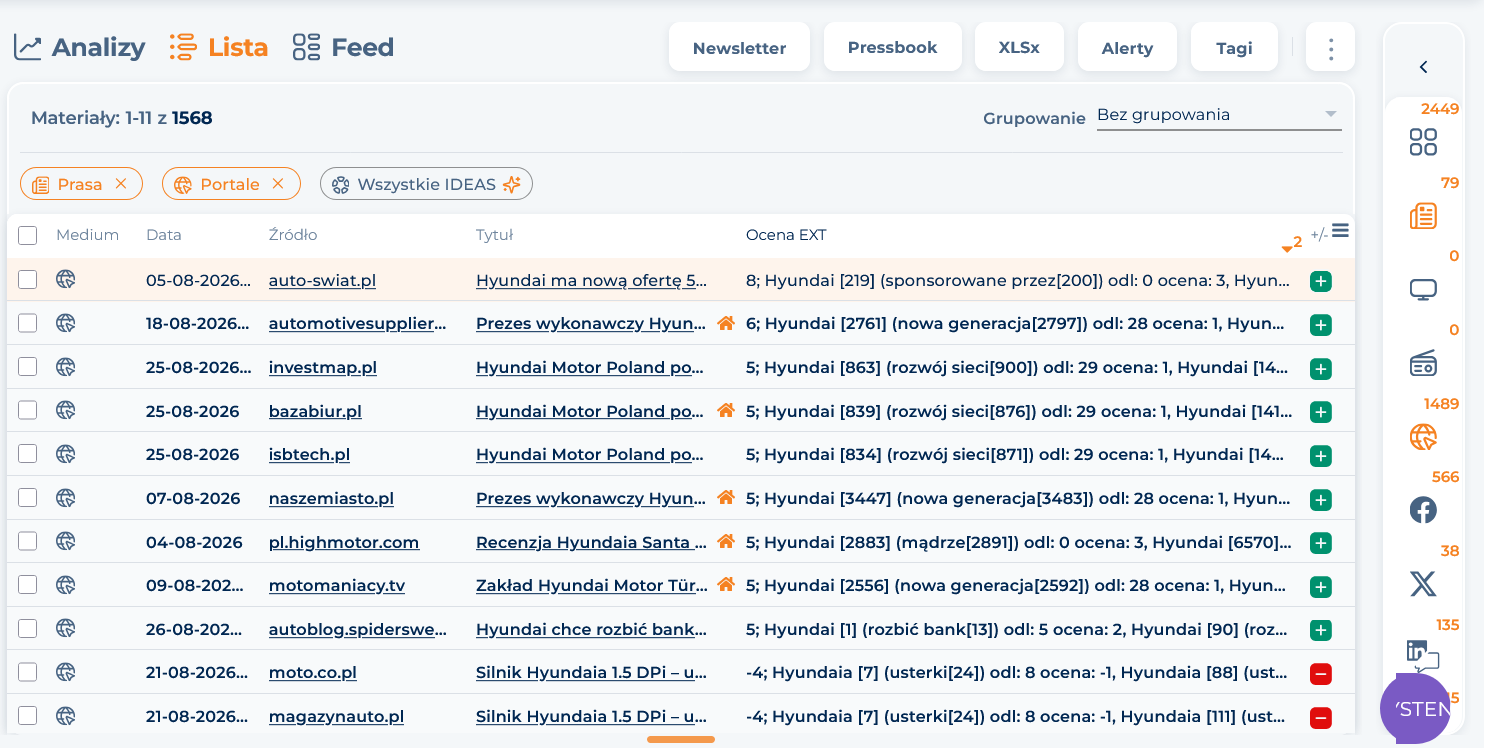Open the Alerty button
Image resolution: width=1485 pixels, height=748 pixels.
click(1127, 48)
